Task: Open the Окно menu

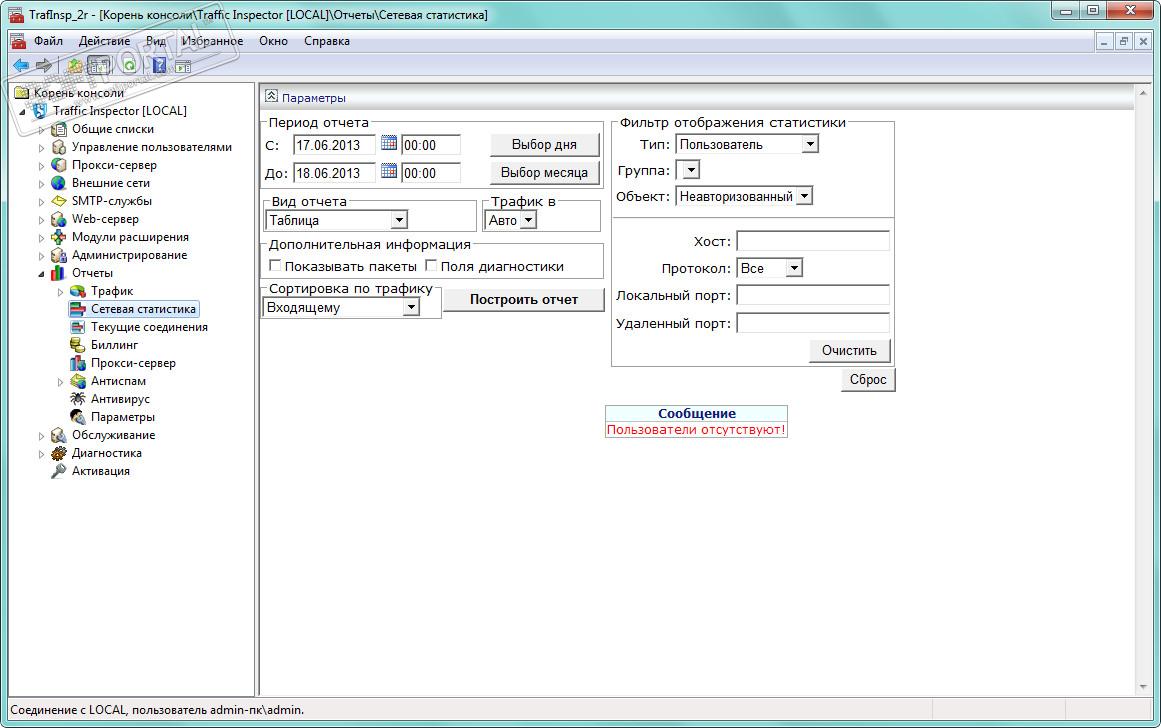Action: [273, 41]
